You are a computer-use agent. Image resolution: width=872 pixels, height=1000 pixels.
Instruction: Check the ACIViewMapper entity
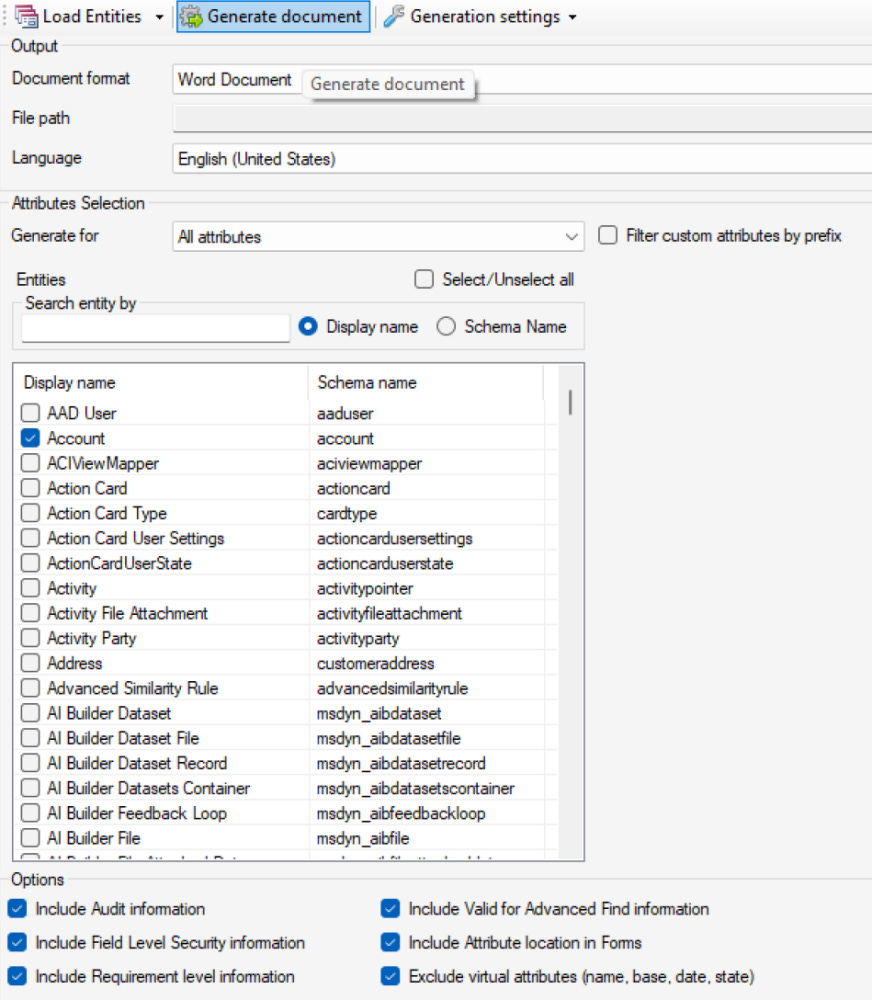[x=30, y=462]
